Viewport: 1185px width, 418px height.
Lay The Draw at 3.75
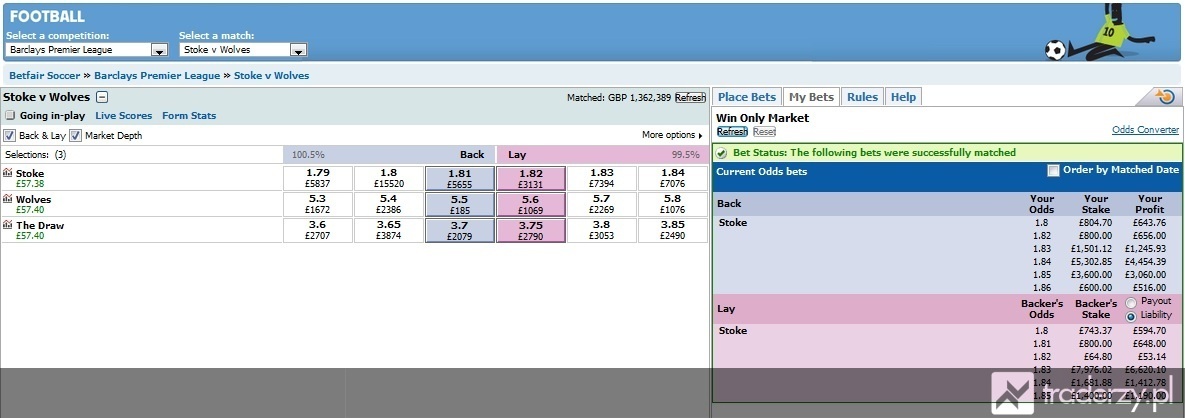tap(531, 231)
